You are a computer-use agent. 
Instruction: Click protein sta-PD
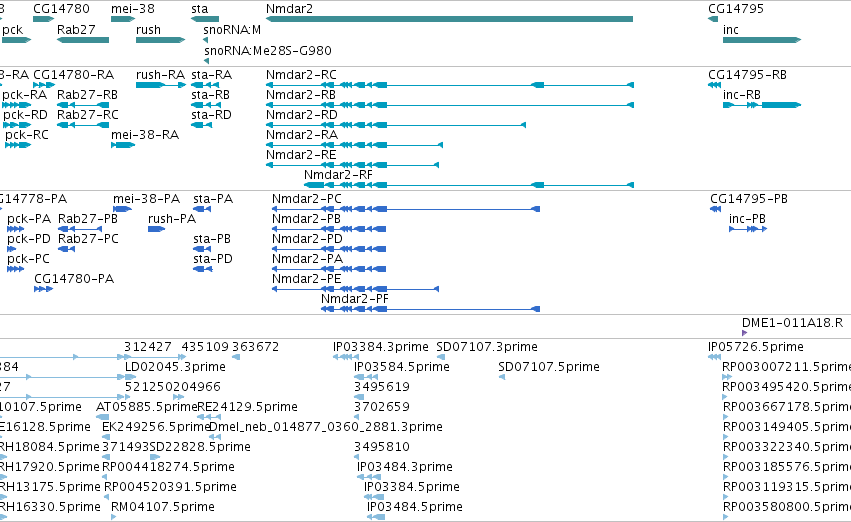(202, 269)
